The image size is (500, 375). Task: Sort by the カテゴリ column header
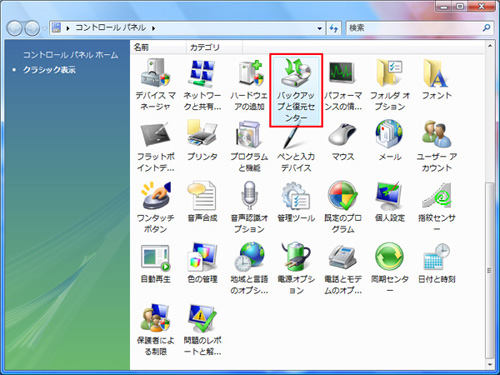[214, 47]
